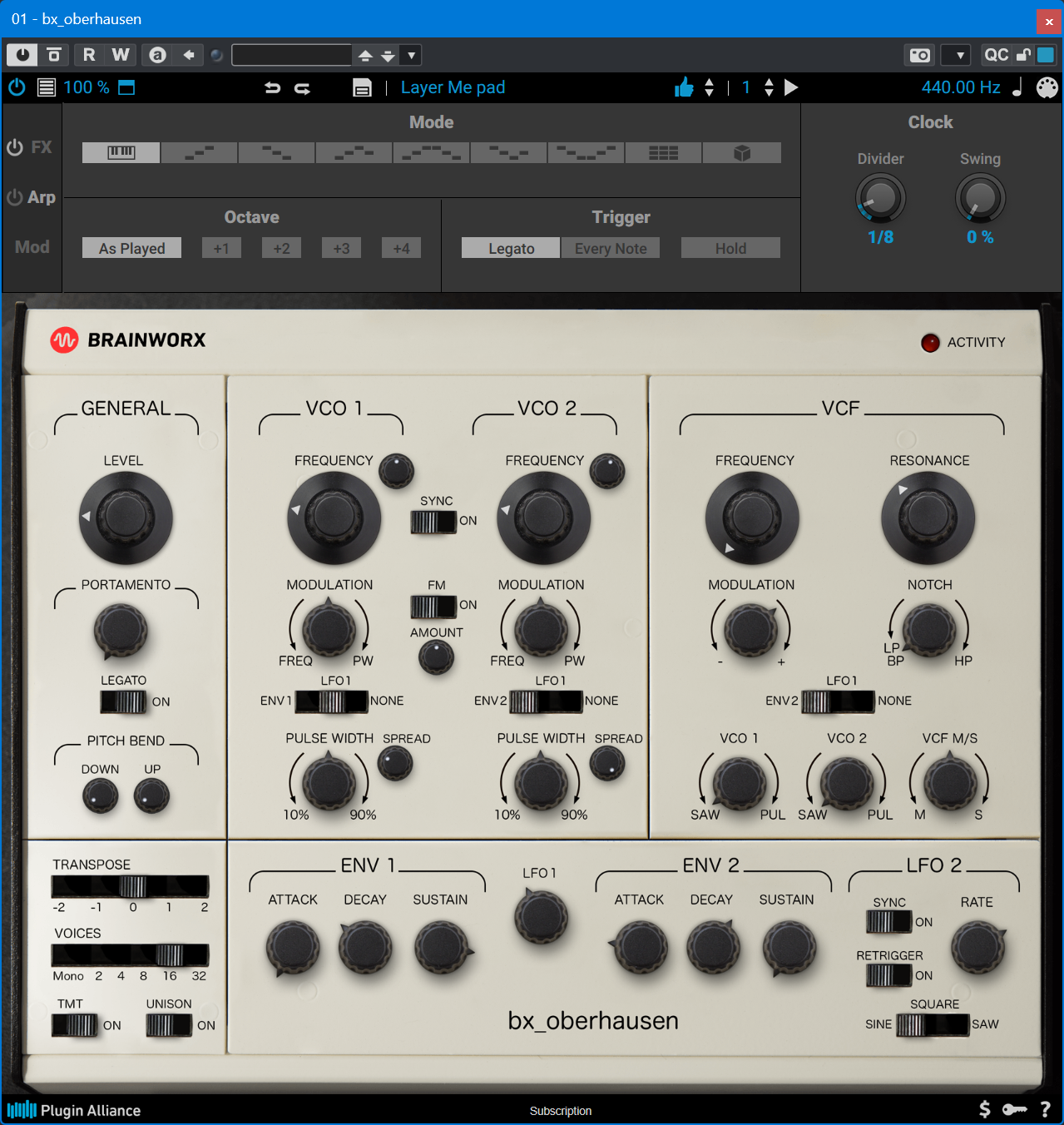The height and width of the screenshot is (1125, 1064).
Task: Click the VOICES slider
Action: [130, 954]
